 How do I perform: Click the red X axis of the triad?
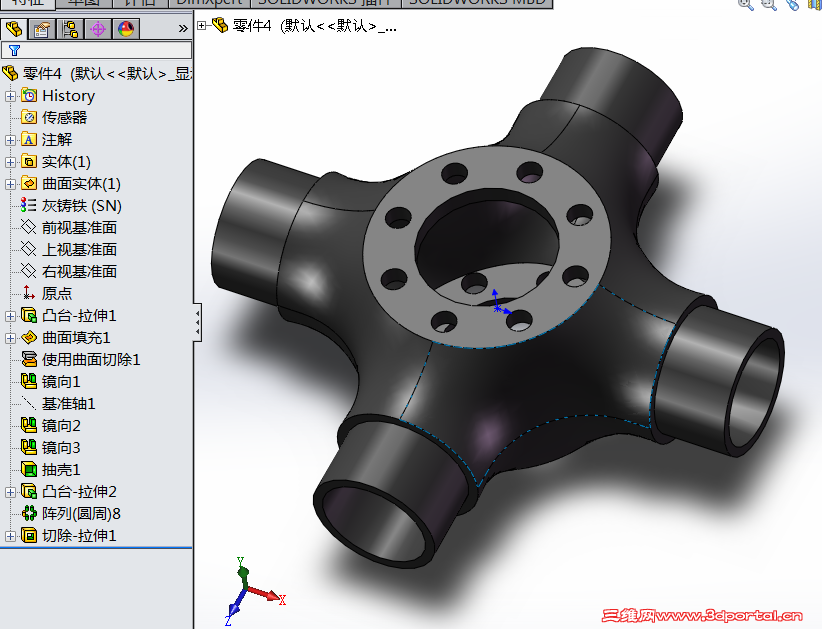(265, 594)
